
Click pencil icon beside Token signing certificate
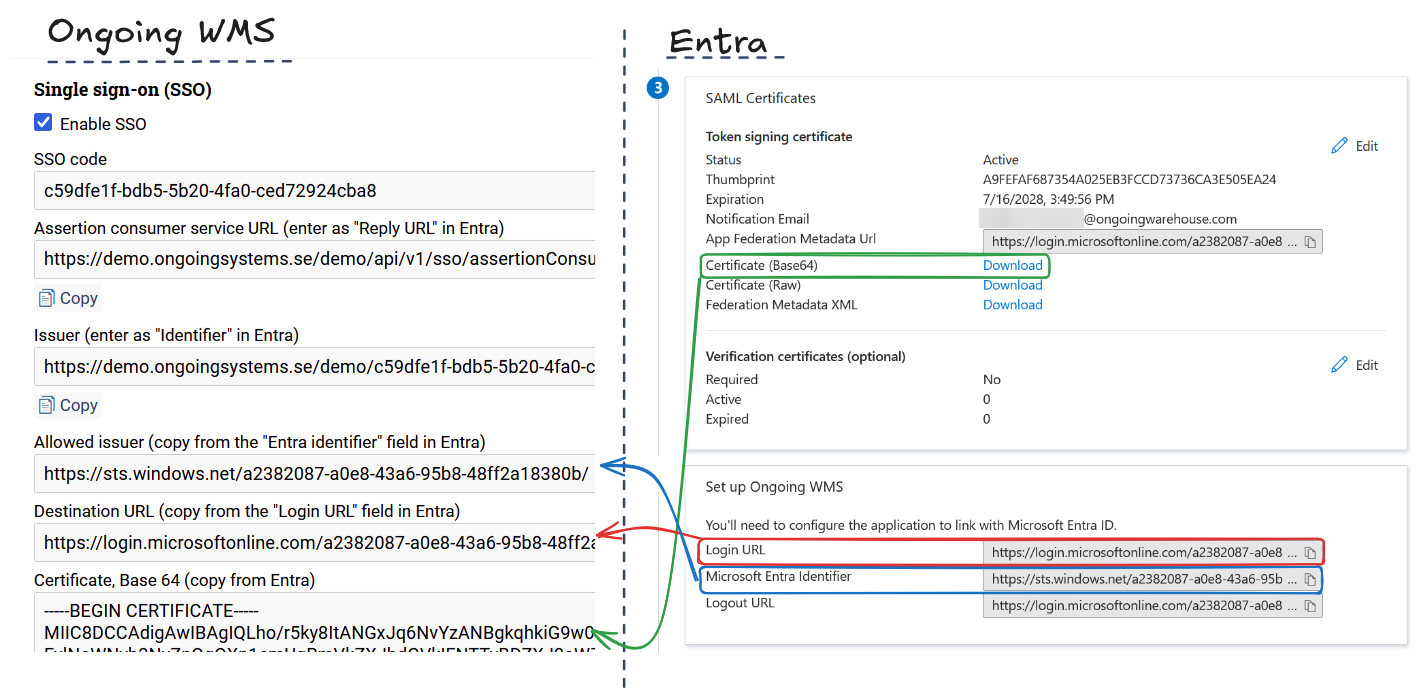click(x=1340, y=146)
